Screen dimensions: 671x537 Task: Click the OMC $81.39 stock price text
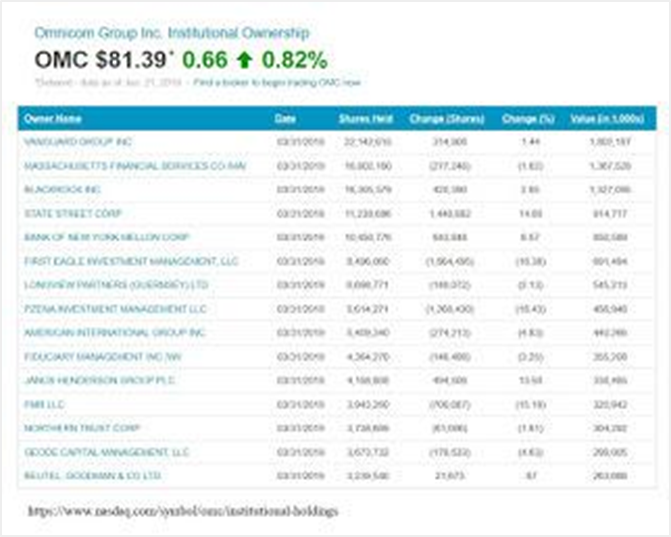click(101, 59)
